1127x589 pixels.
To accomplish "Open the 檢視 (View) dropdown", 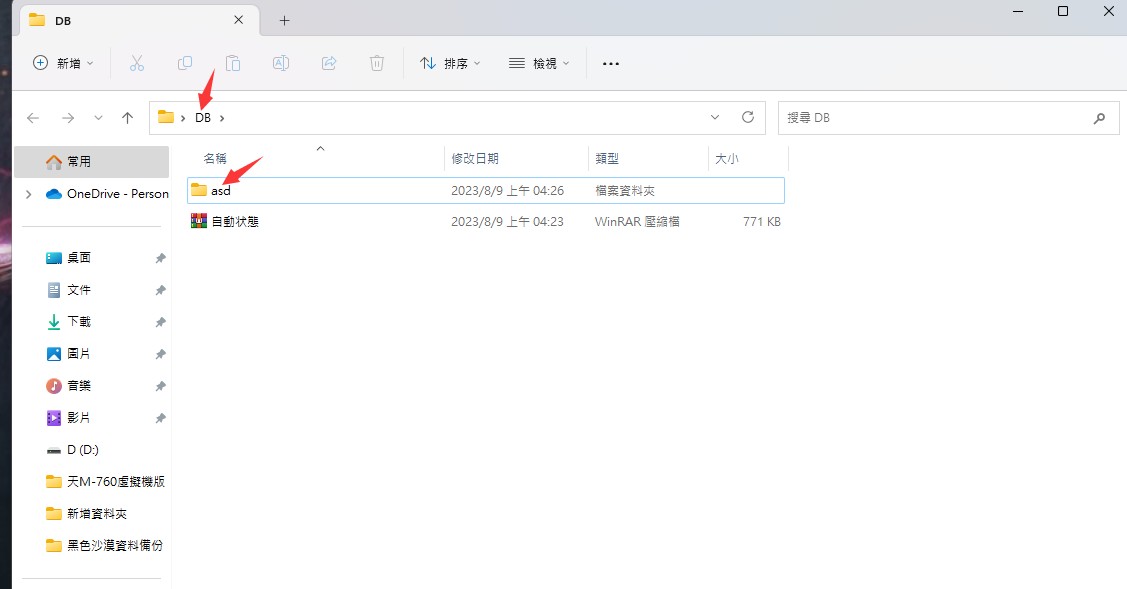I will click(539, 63).
